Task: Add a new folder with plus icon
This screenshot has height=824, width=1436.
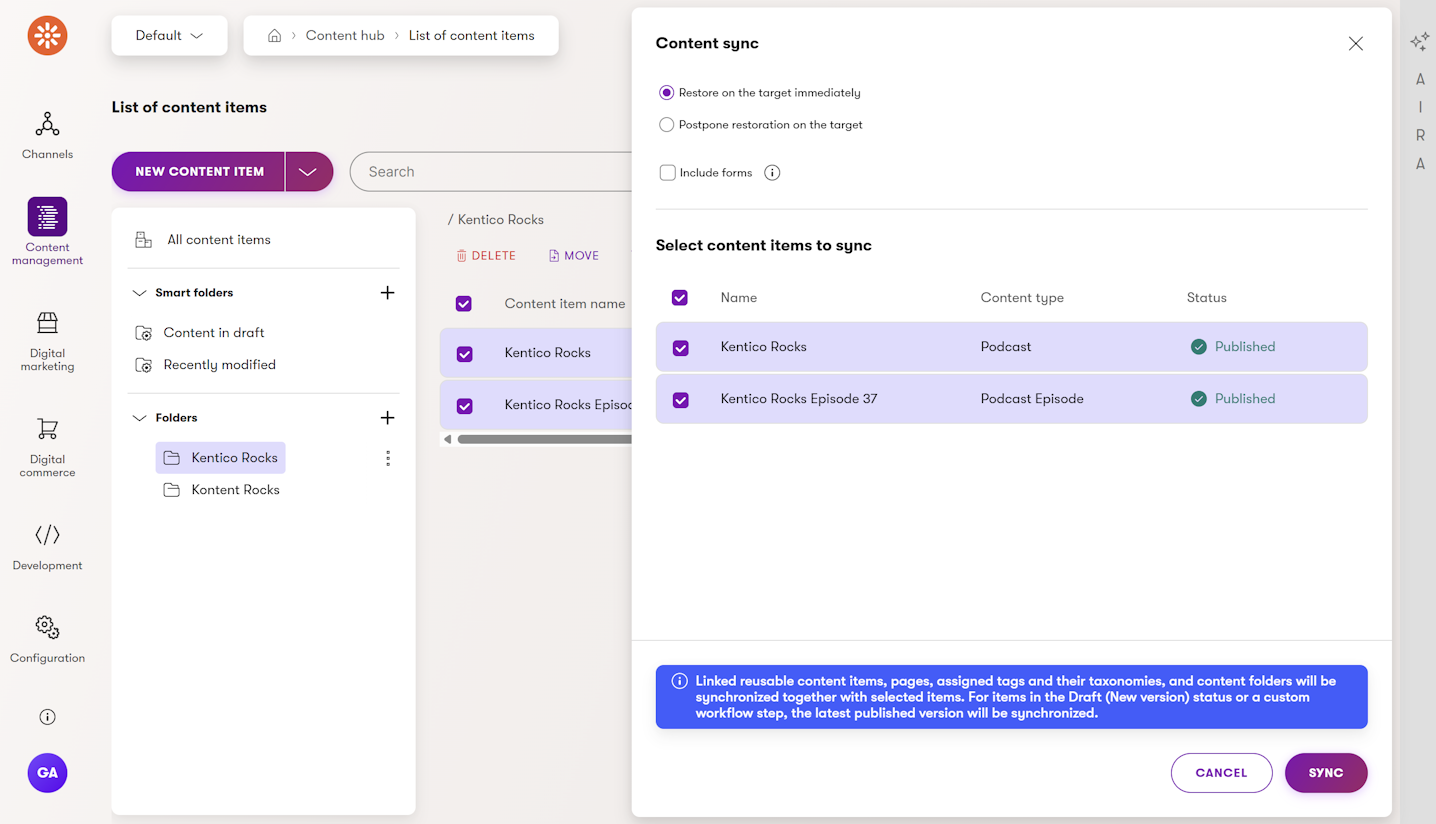Action: coord(388,418)
